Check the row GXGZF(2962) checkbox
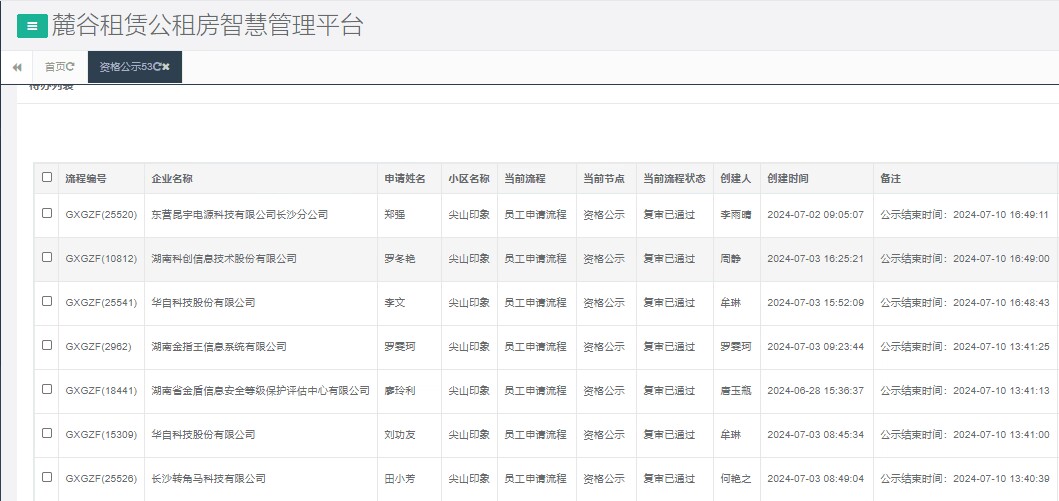1059x501 pixels. click(x=47, y=344)
